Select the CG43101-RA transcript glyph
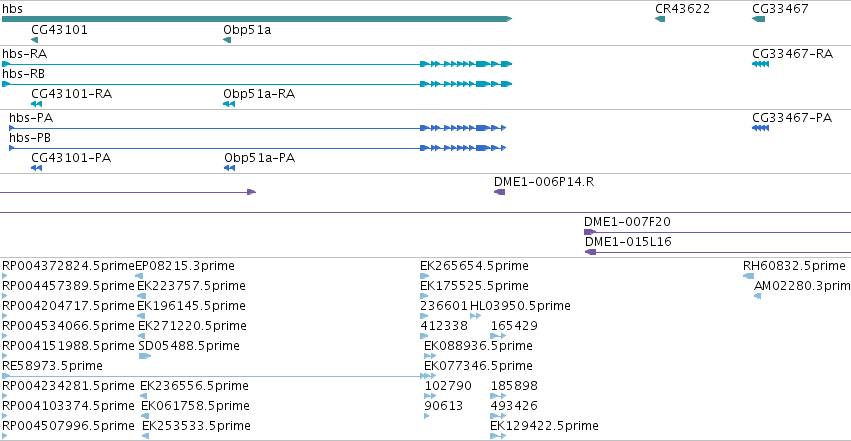The image size is (851, 441). click(x=36, y=104)
